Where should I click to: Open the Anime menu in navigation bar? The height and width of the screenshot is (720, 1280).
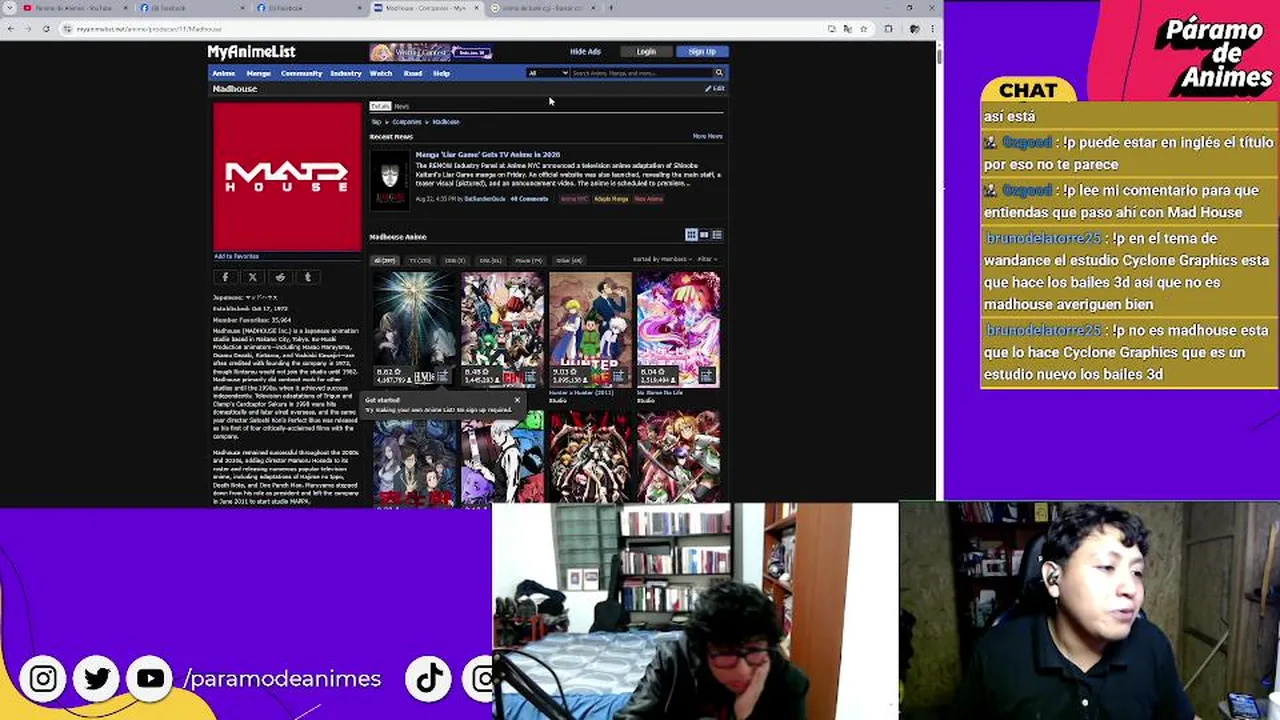tap(224, 73)
